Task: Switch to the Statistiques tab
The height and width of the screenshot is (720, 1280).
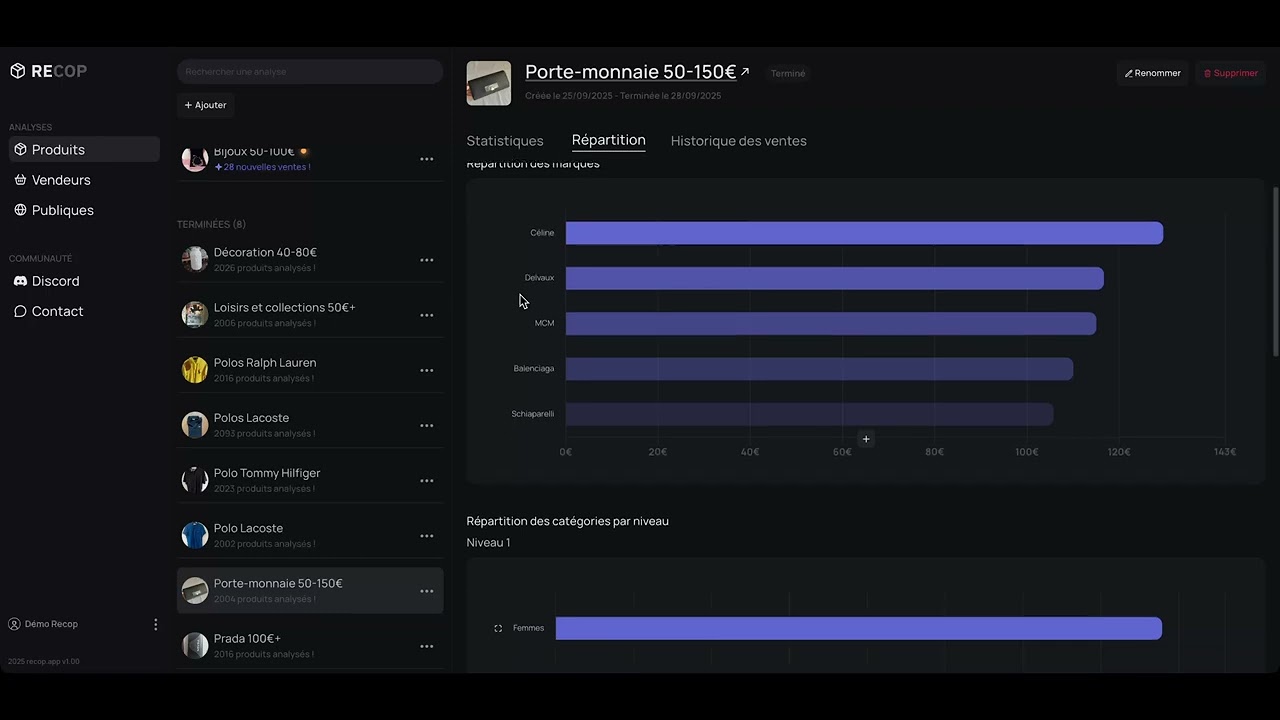Action: point(505,141)
